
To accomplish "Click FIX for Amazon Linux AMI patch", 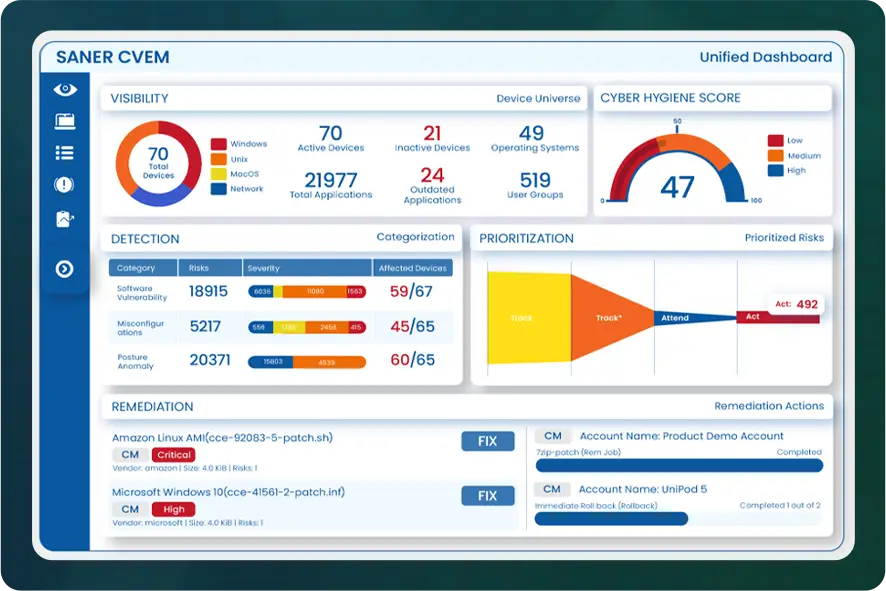I will pos(487,441).
